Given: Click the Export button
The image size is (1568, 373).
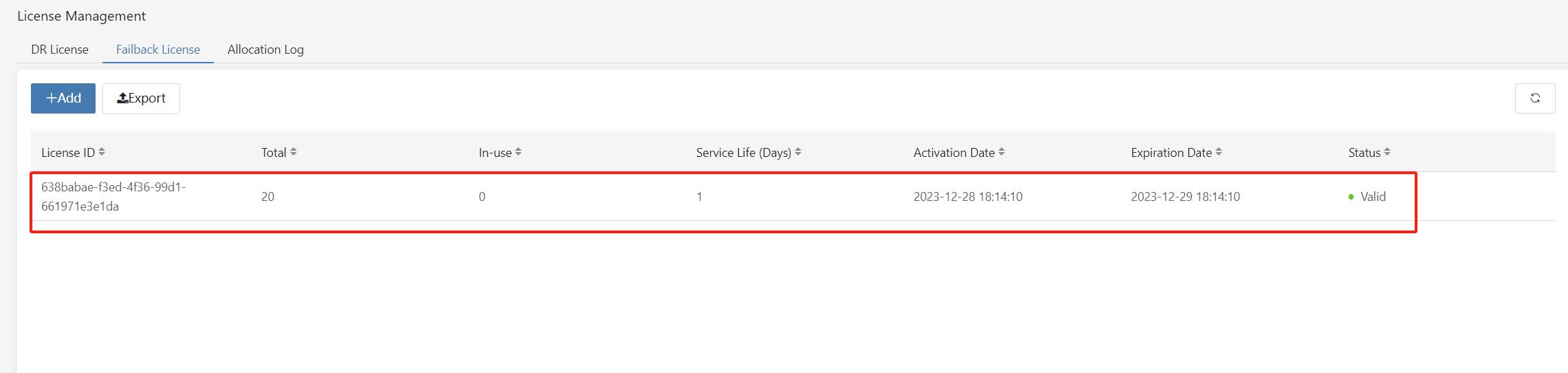Looking at the screenshot, I should 141,98.
